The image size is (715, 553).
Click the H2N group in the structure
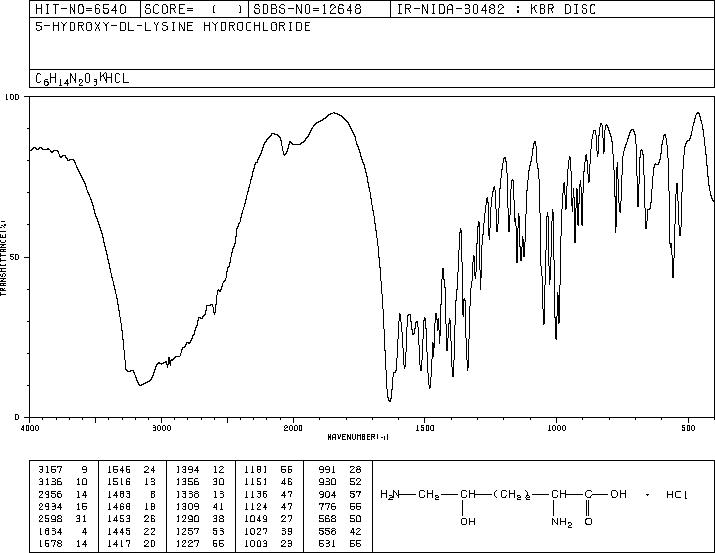click(x=390, y=495)
